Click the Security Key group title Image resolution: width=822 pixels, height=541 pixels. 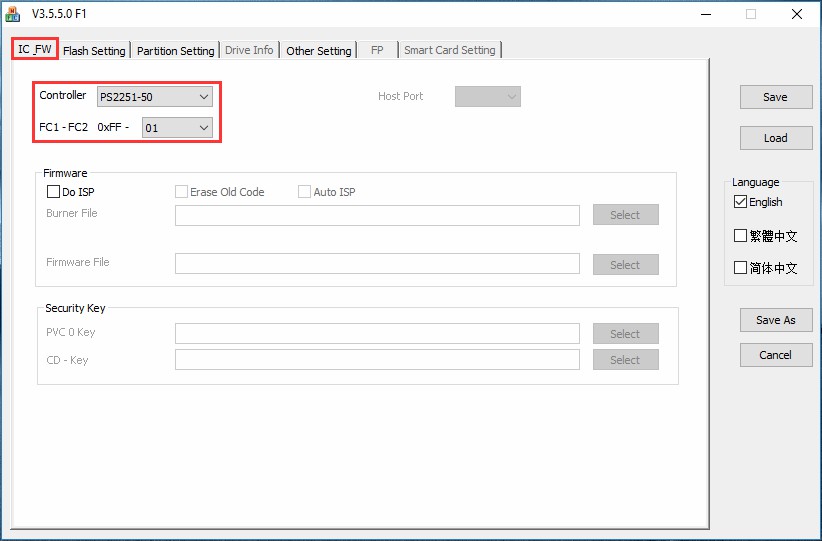pos(75,308)
